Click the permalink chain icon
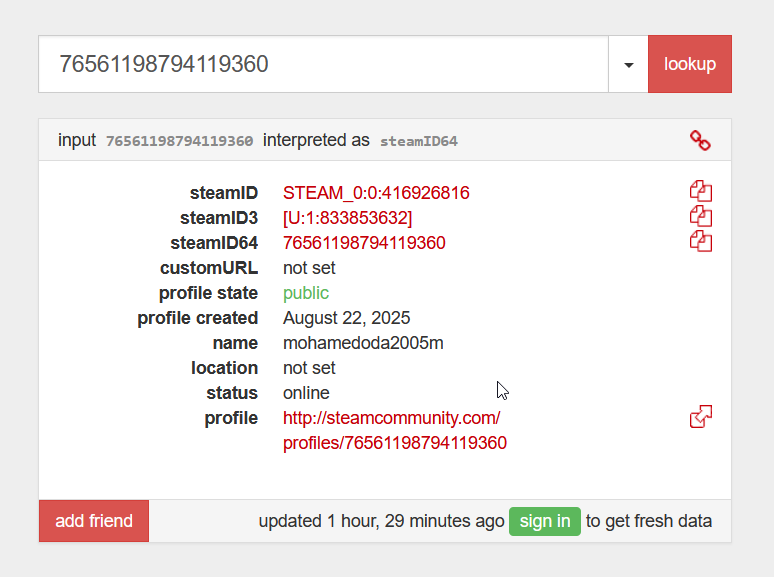This screenshot has width=774, height=577. (700, 141)
